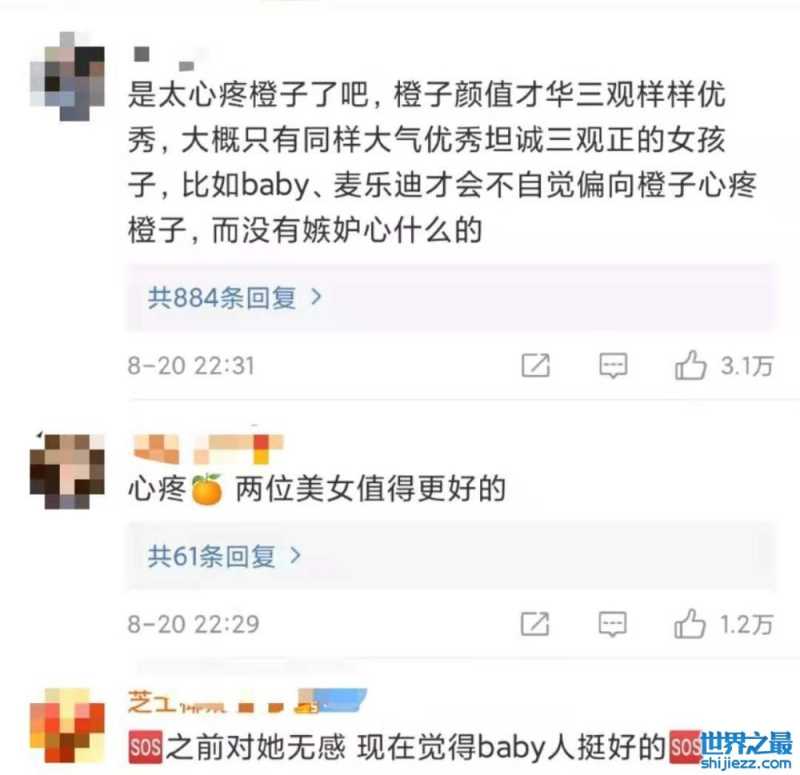Like the comment with 3.1万 likes
The width and height of the screenshot is (800, 775).
click(690, 365)
